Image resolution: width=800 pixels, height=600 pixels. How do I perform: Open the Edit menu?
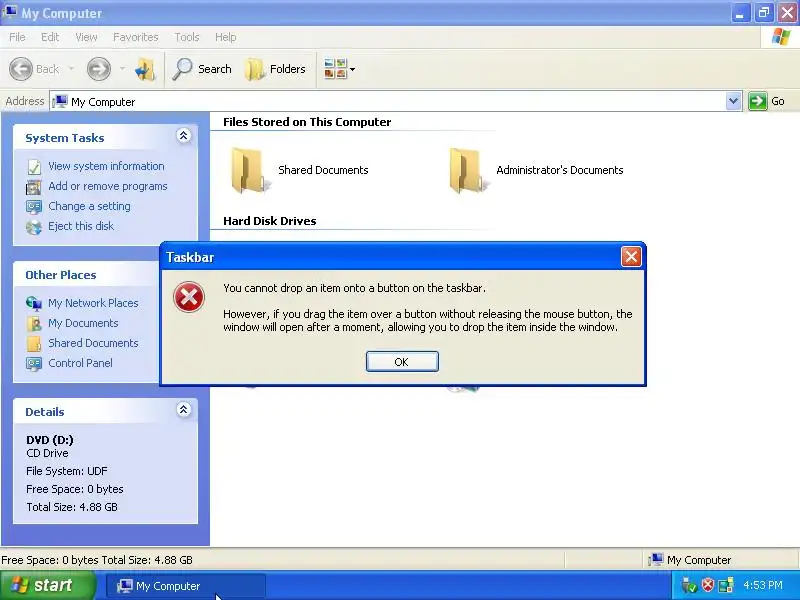click(49, 37)
